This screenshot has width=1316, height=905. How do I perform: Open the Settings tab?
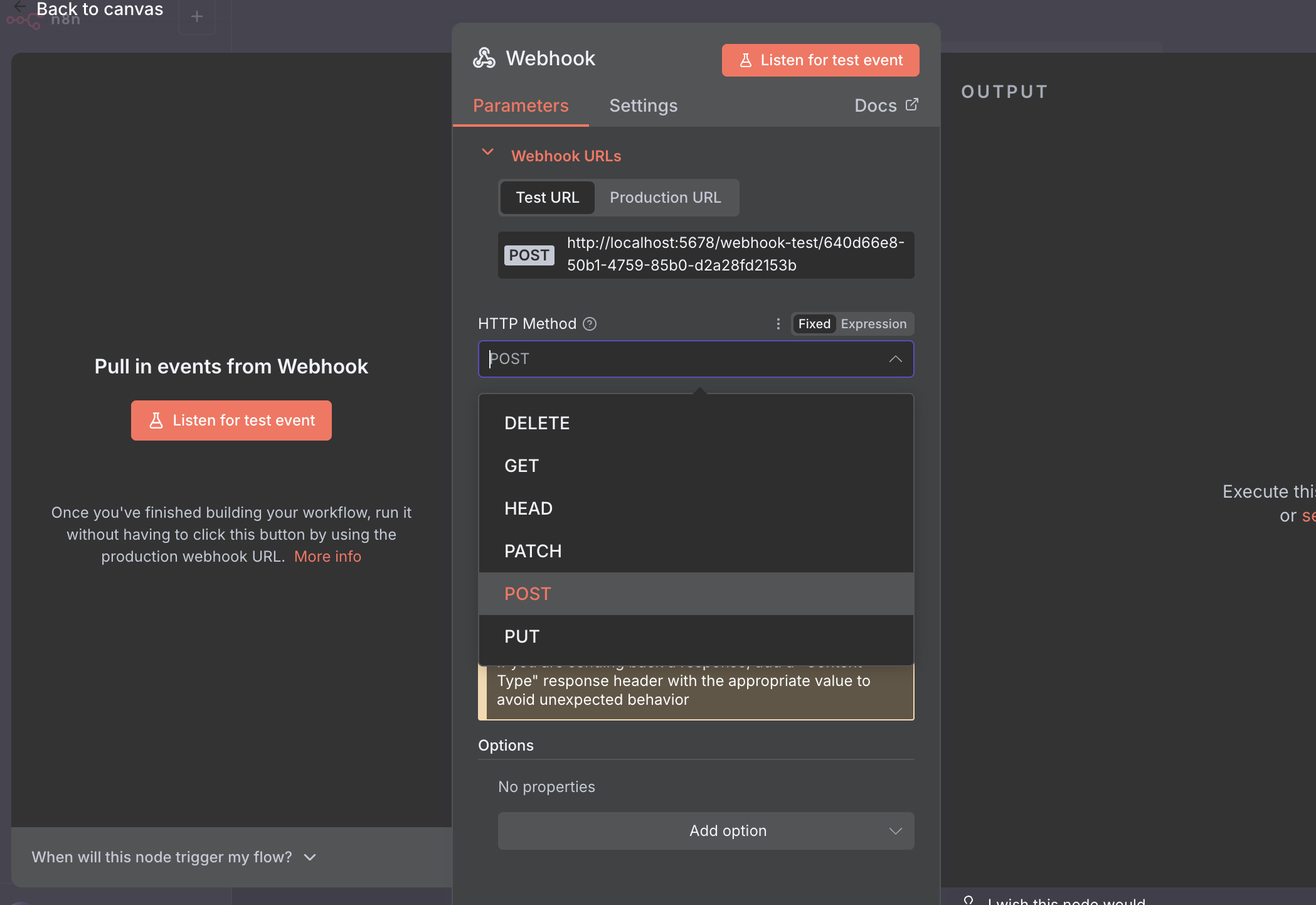click(x=643, y=105)
